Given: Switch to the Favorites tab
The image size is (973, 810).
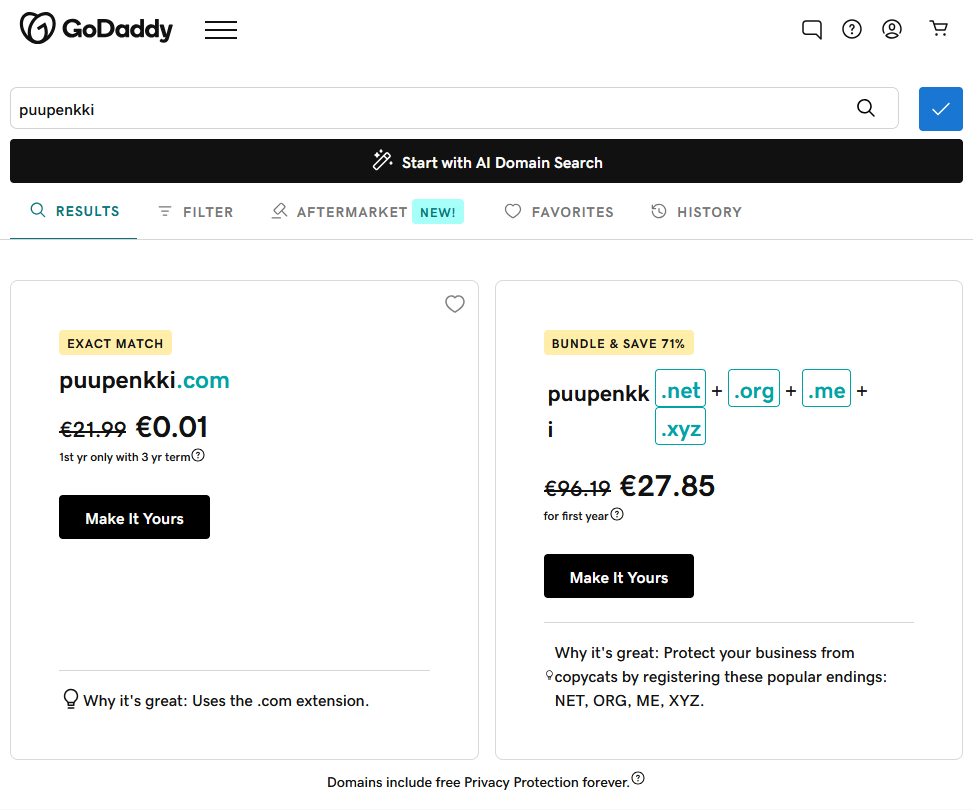Looking at the screenshot, I should 559,212.
